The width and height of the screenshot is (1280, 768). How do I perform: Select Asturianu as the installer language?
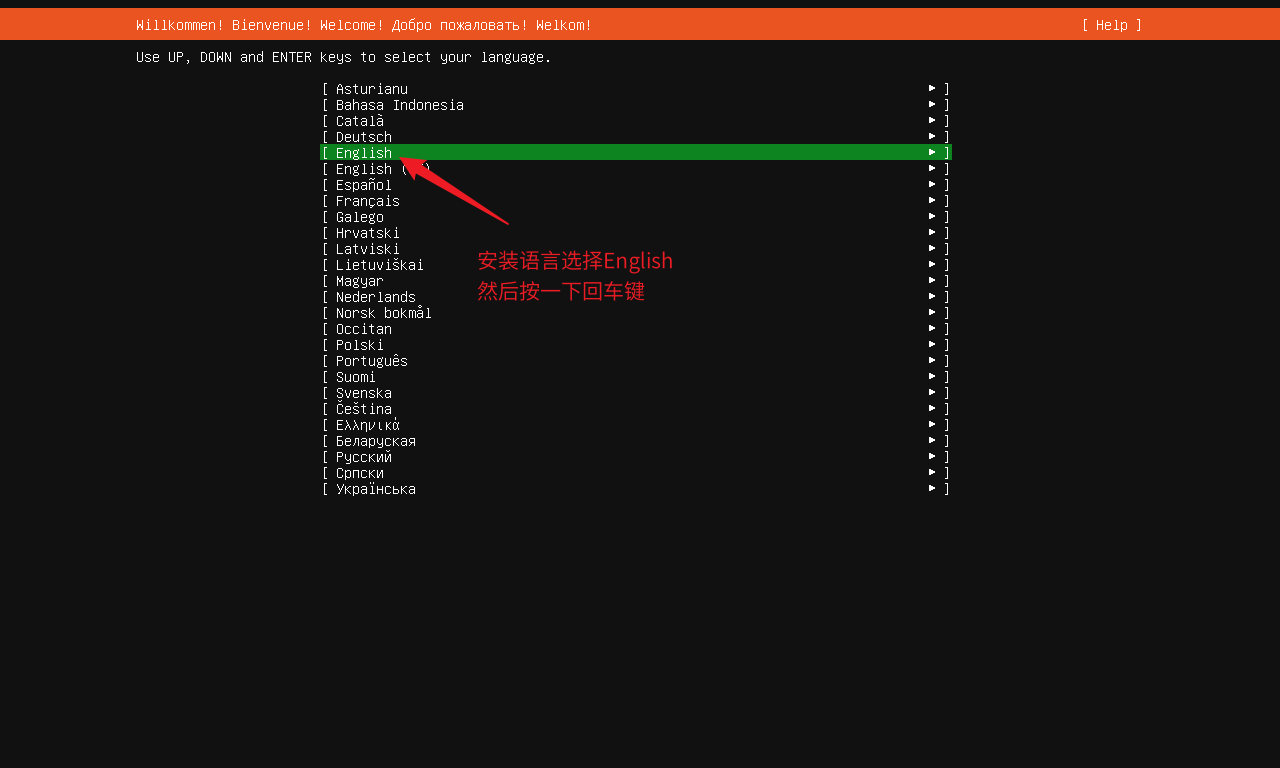click(x=371, y=89)
